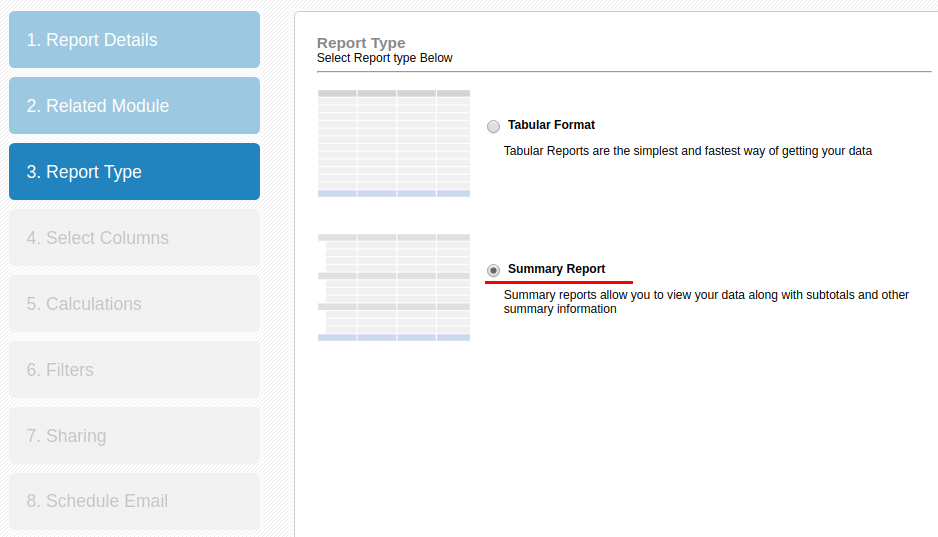Image resolution: width=938 pixels, height=537 pixels.
Task: Select the active Report Type step
Action: pos(134,172)
